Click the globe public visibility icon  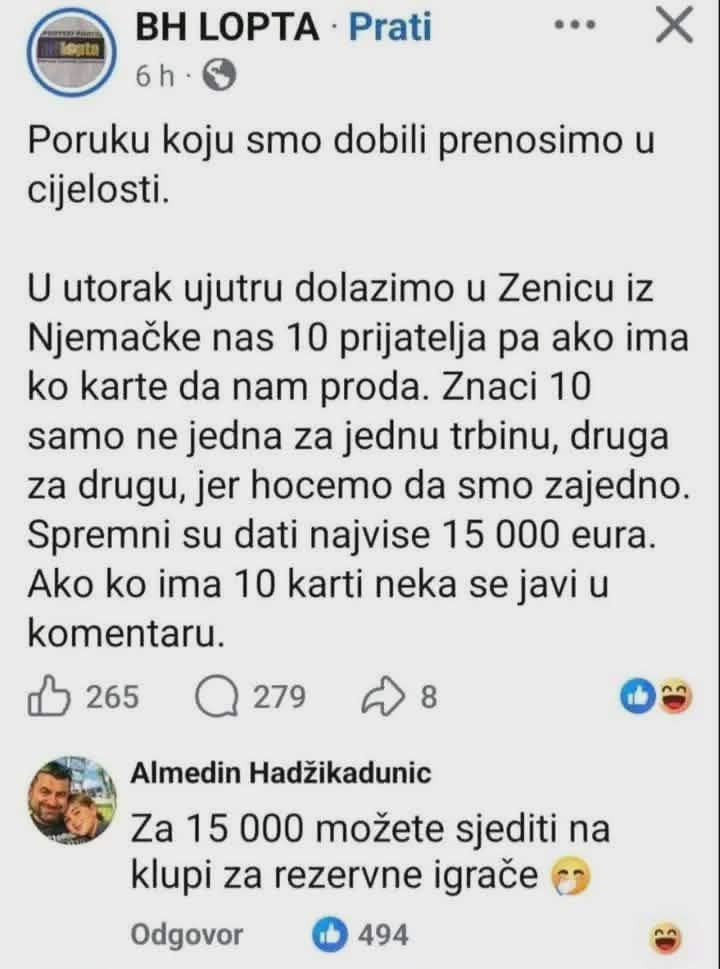(219, 77)
